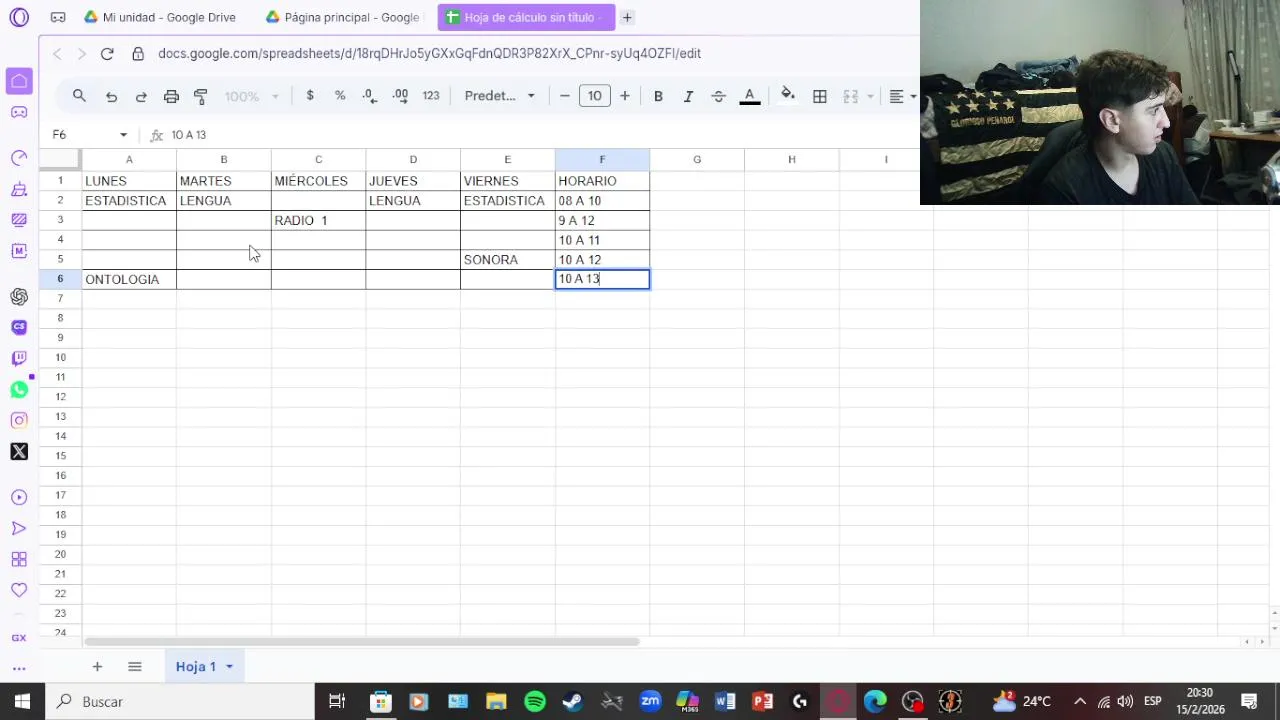Open Steam from the taskbar
Viewport: 1280px width, 720px height.
click(573, 701)
